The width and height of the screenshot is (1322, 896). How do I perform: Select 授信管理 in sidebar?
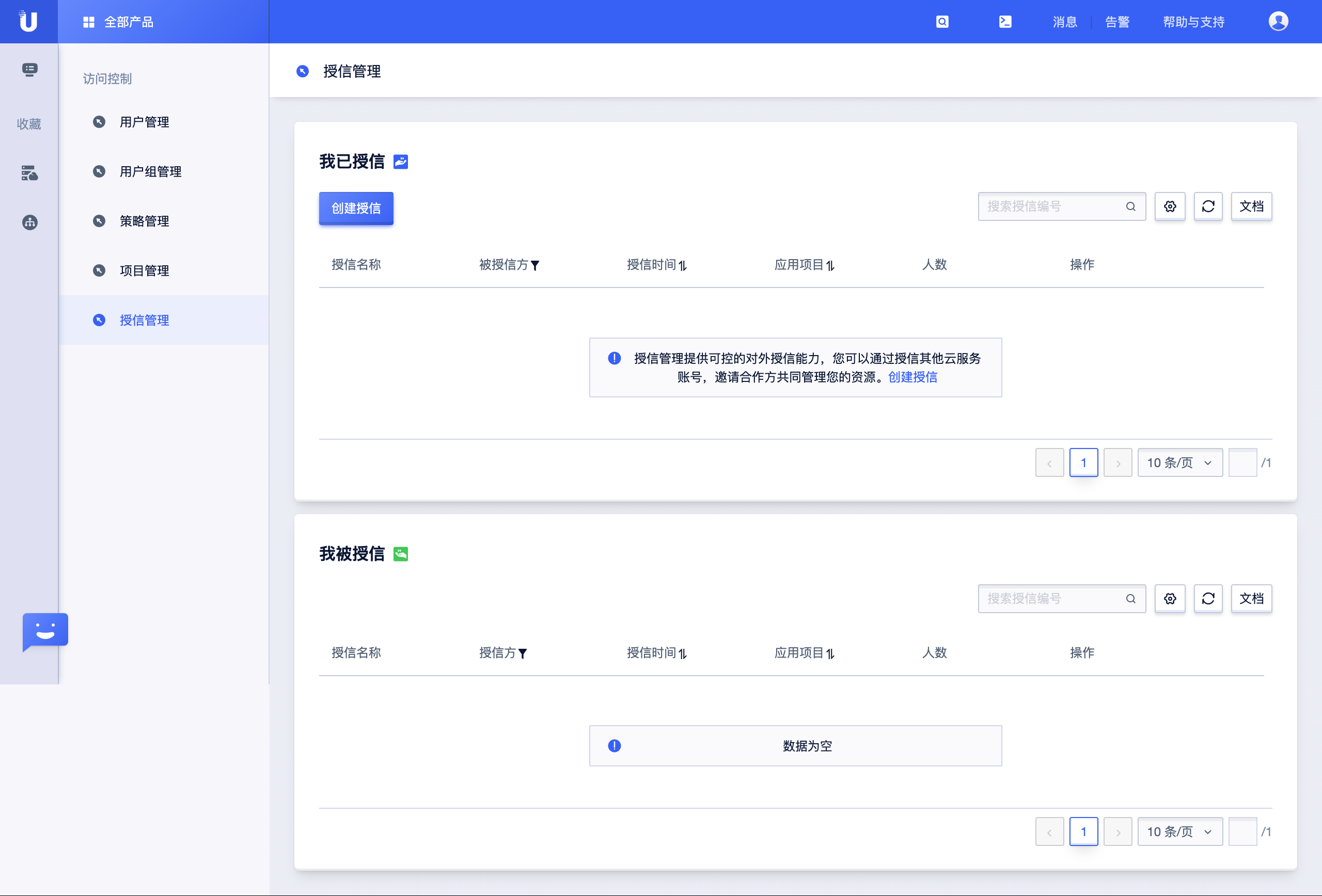[x=164, y=320]
